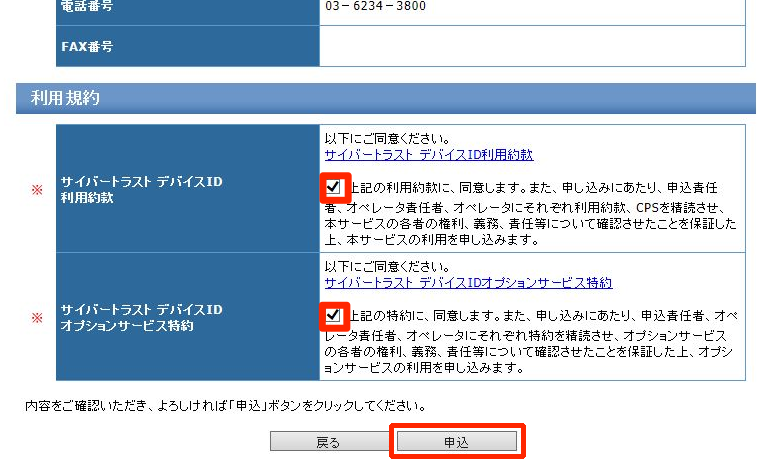
Task: Click the empty FAX番号 value field
Action: (532, 46)
